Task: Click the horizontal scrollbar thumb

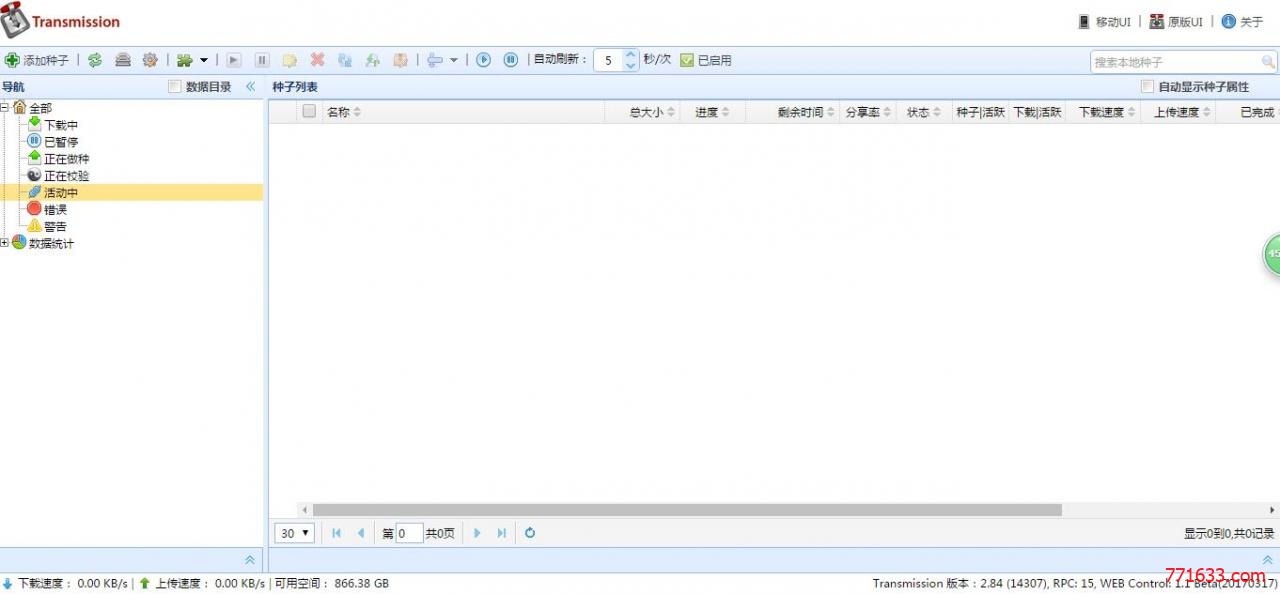Action: [686, 510]
